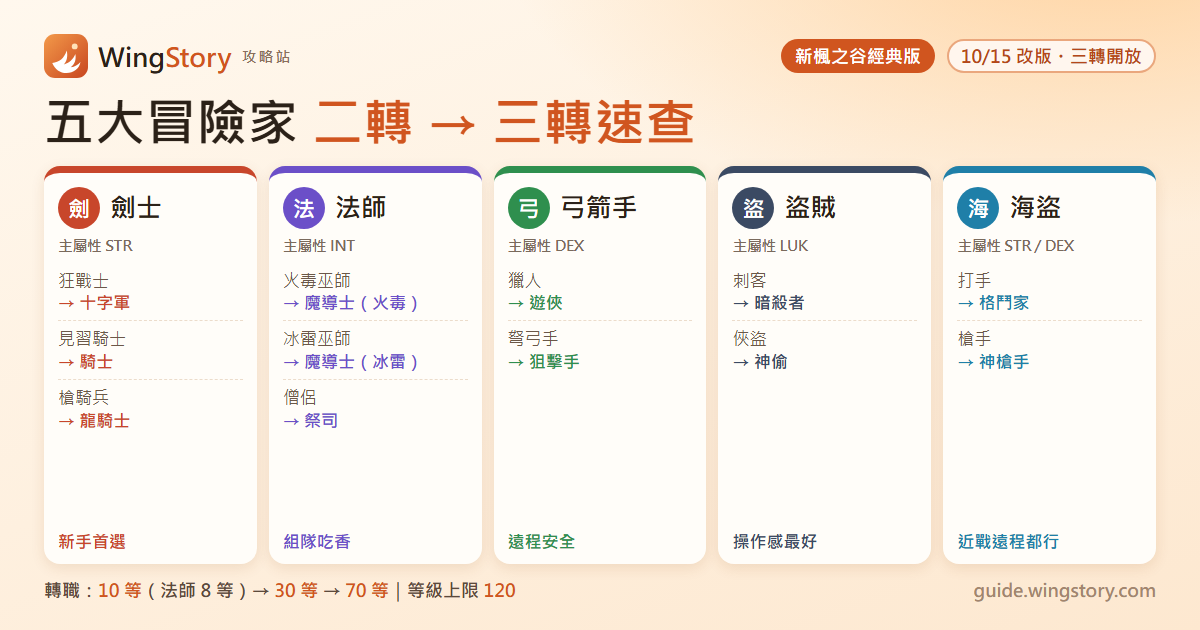Click the WingStory site name
The height and width of the screenshot is (630, 1200).
pyautogui.click(x=165, y=57)
